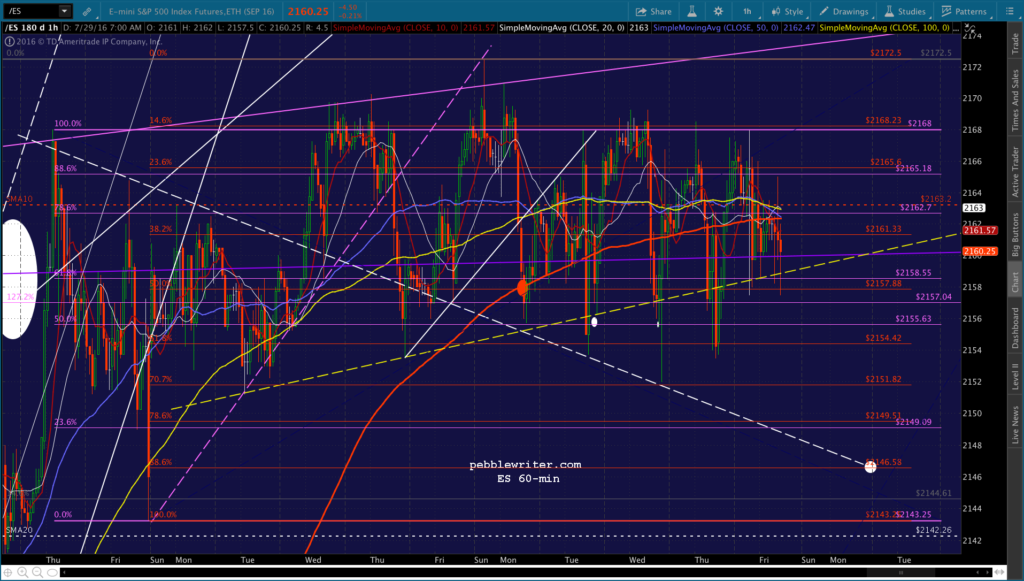Click the info icon beside copyright notice
The height and width of the screenshot is (581, 1024).
click(10, 41)
